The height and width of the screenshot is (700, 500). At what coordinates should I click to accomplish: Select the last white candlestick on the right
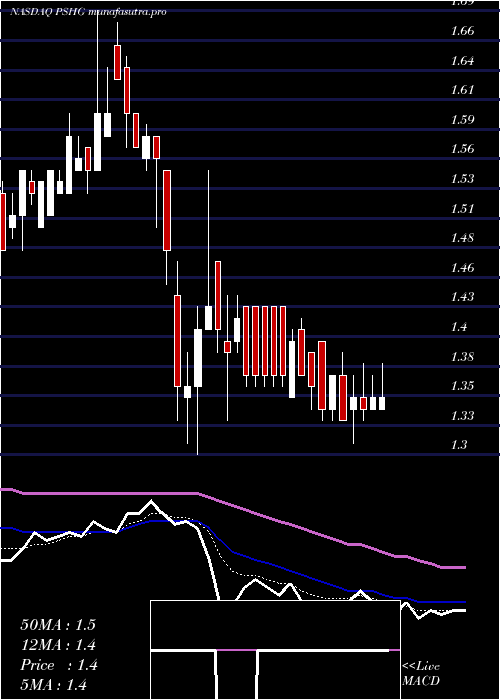tap(382, 403)
